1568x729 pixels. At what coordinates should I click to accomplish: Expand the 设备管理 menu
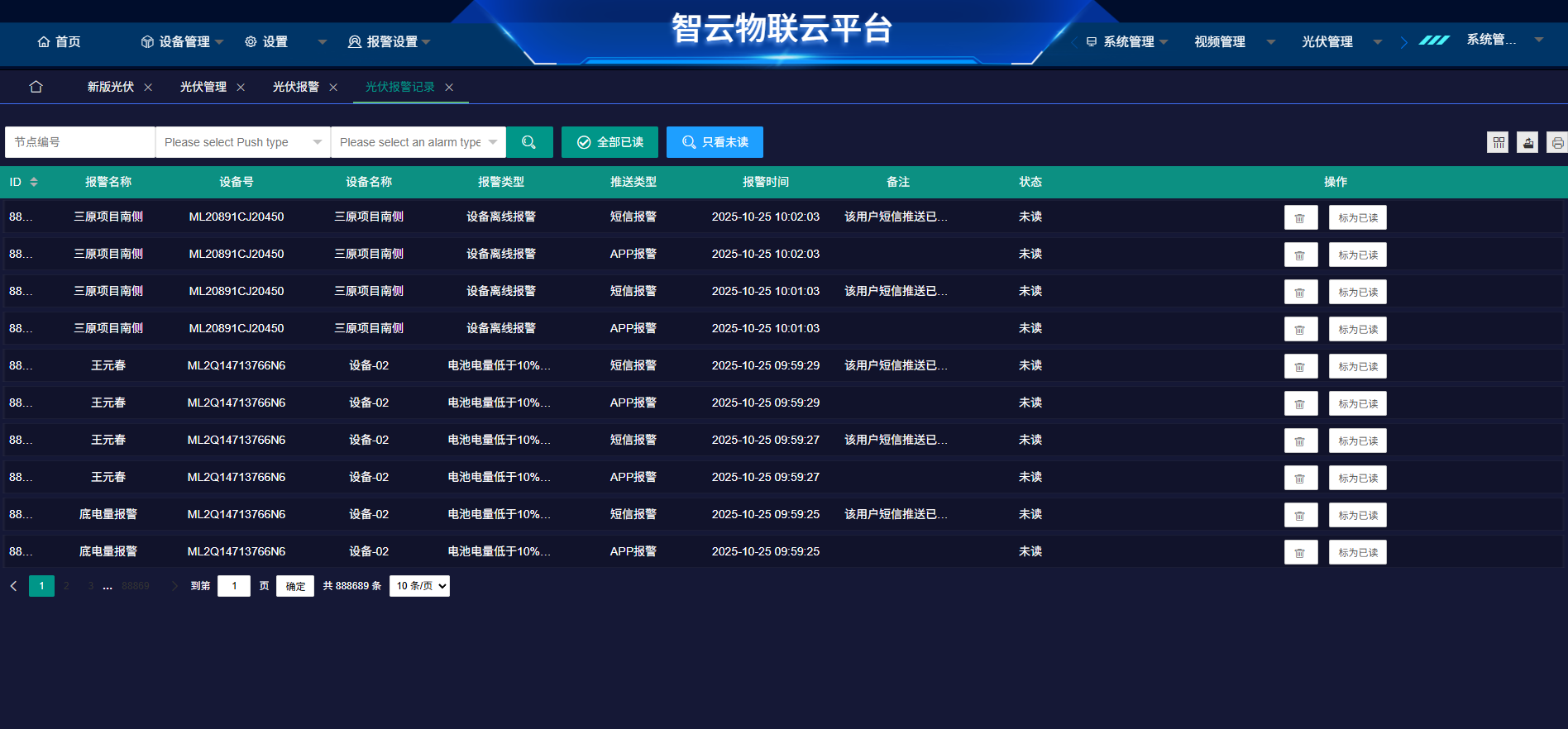pos(182,41)
